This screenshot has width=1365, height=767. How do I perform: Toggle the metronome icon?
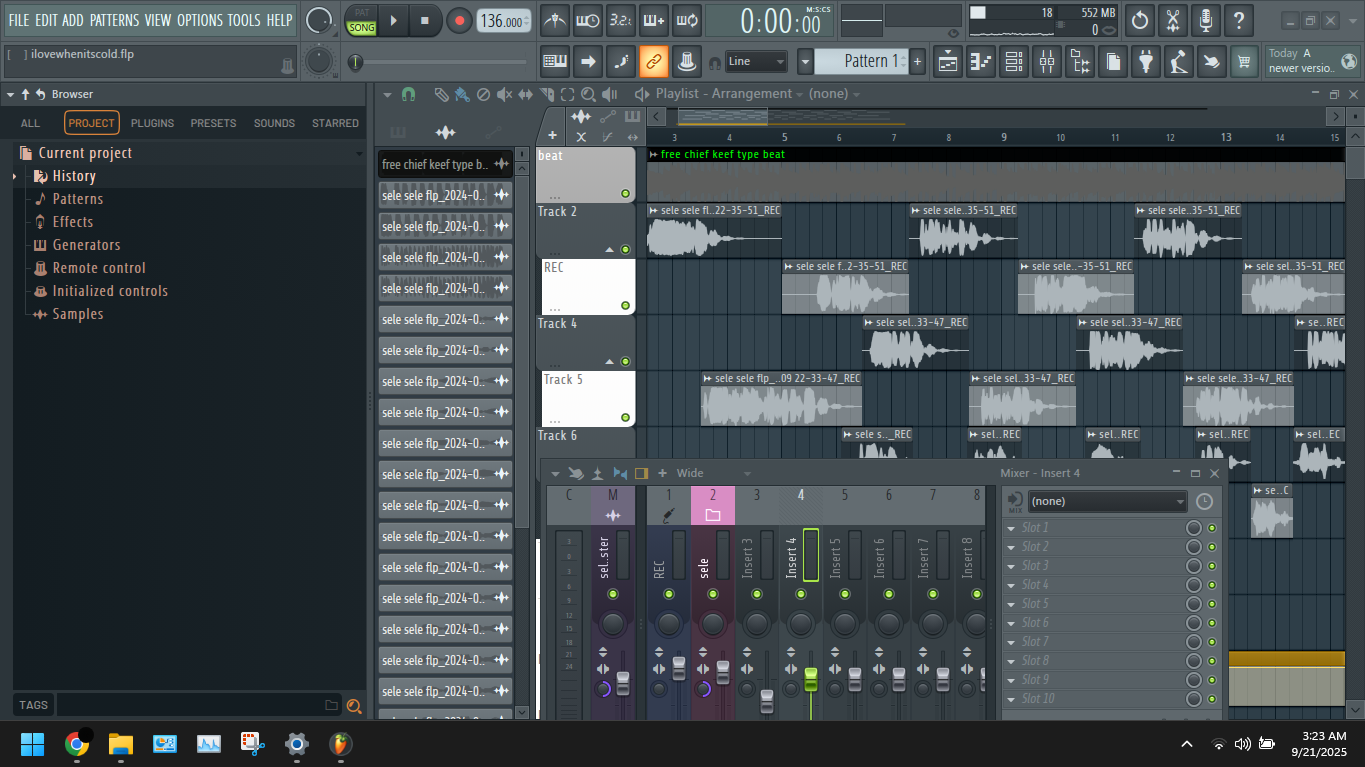coord(555,20)
